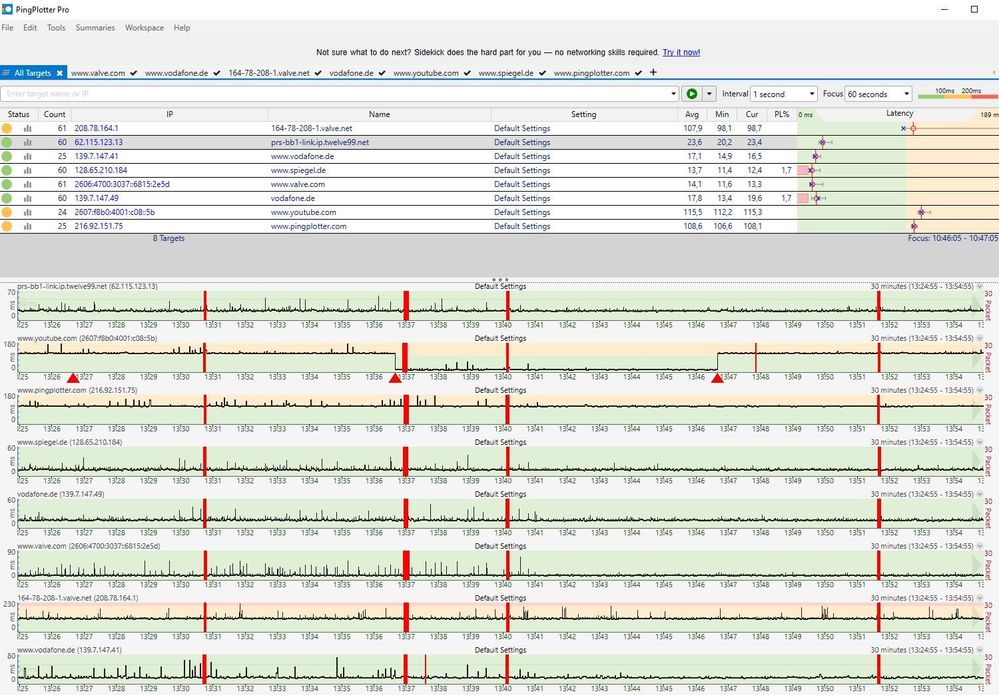The image size is (999, 695).
Task: Expand the www.valve.com timeline graph options chevron
Action: pyautogui.click(x=979, y=546)
